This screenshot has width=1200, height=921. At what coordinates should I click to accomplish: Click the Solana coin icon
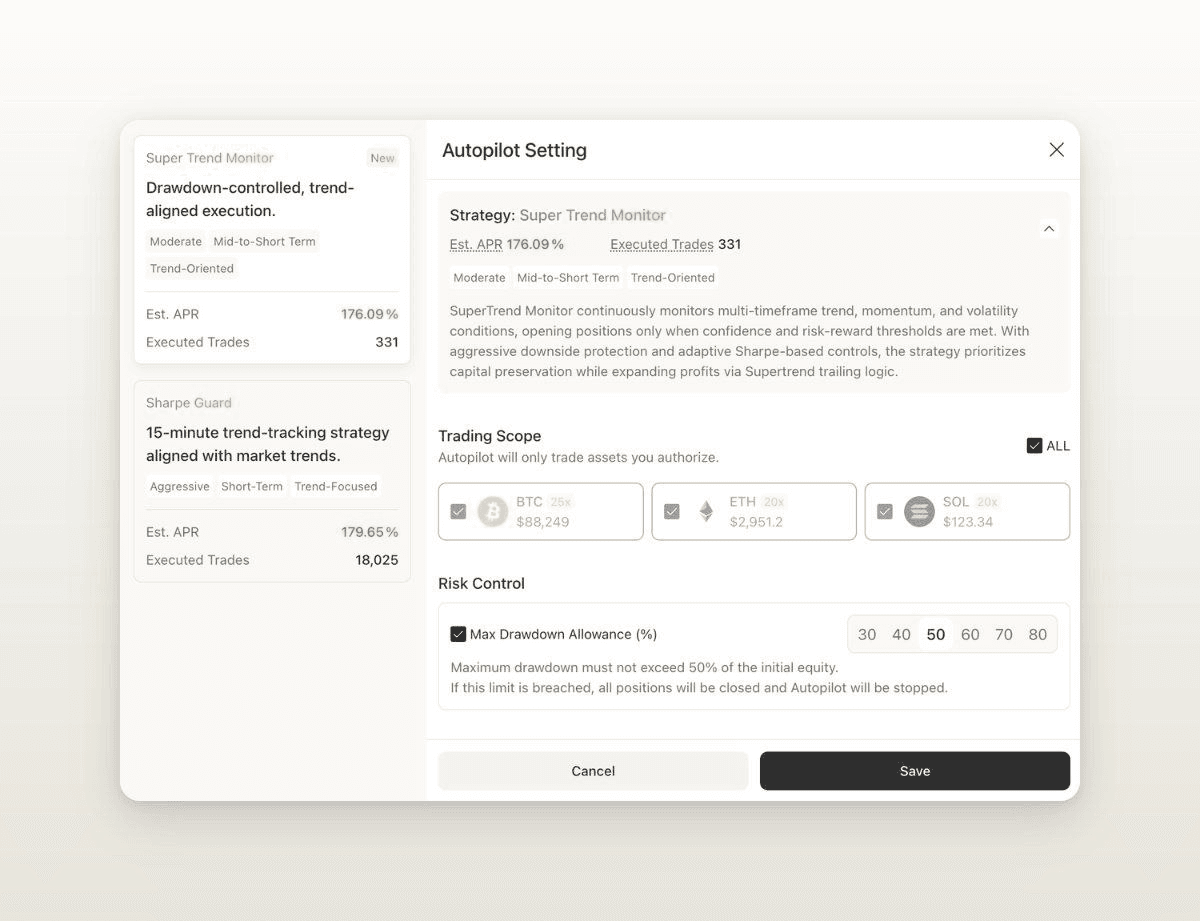tap(919, 512)
